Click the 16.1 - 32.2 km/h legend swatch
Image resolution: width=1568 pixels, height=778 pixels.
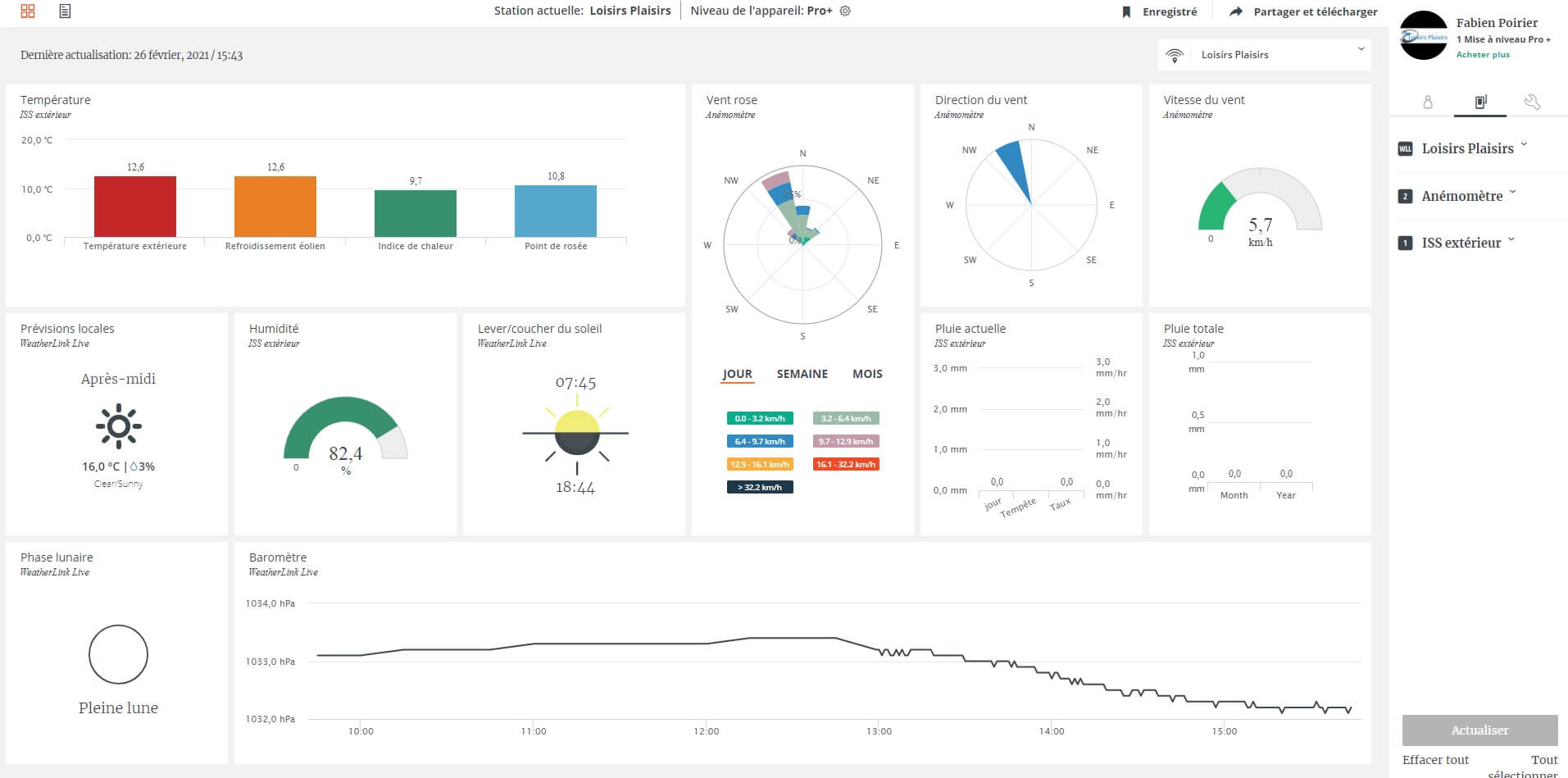click(x=846, y=464)
